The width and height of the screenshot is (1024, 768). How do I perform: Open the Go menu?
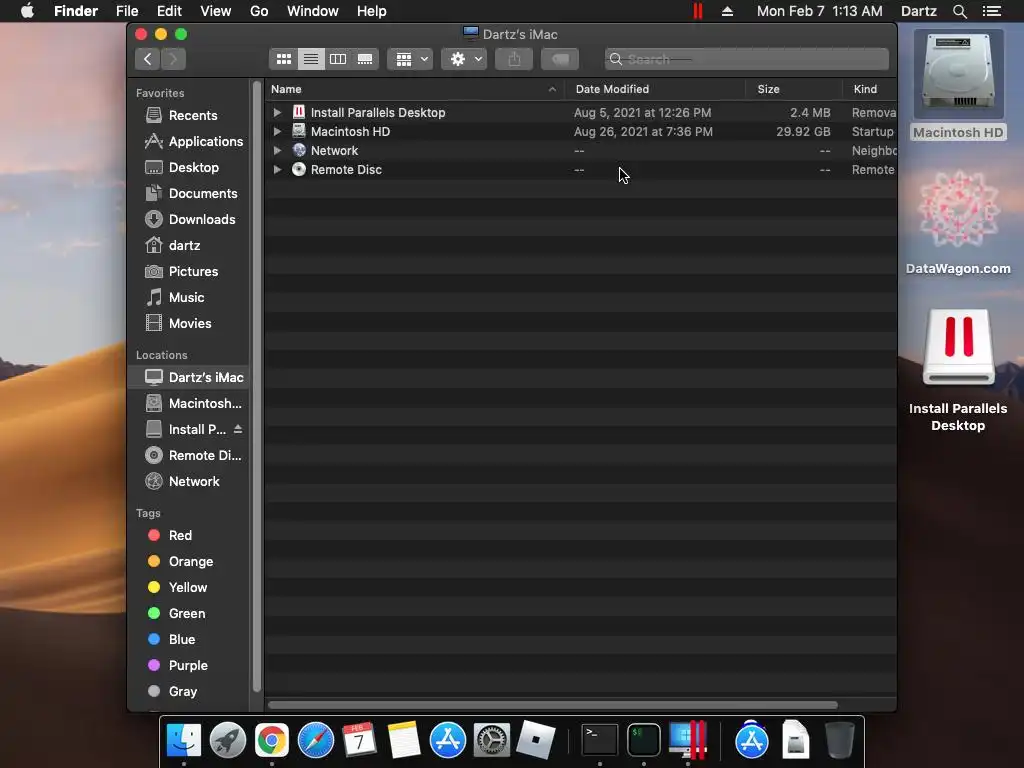(259, 11)
